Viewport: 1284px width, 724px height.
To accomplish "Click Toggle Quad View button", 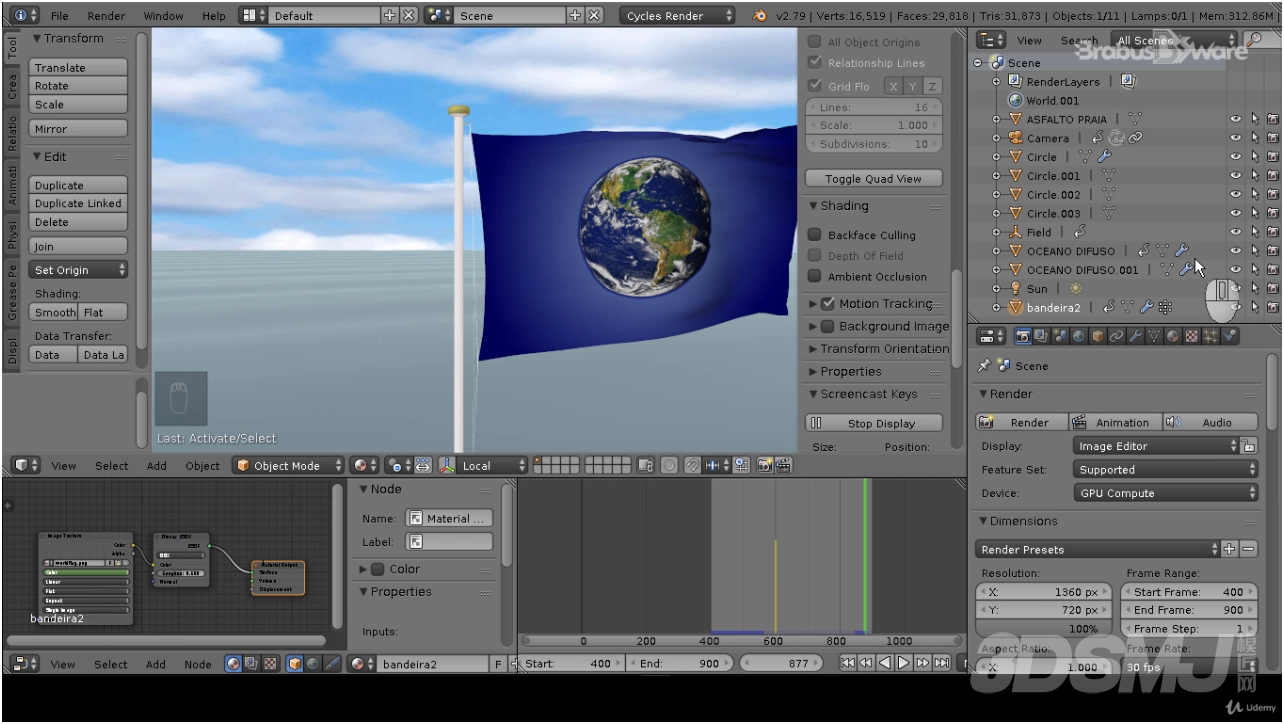I will click(x=873, y=179).
